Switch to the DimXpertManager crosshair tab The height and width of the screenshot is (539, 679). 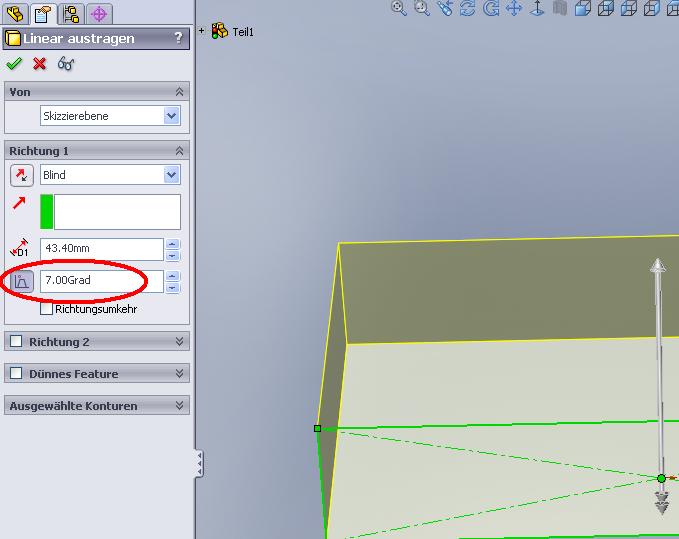pyautogui.click(x=99, y=13)
